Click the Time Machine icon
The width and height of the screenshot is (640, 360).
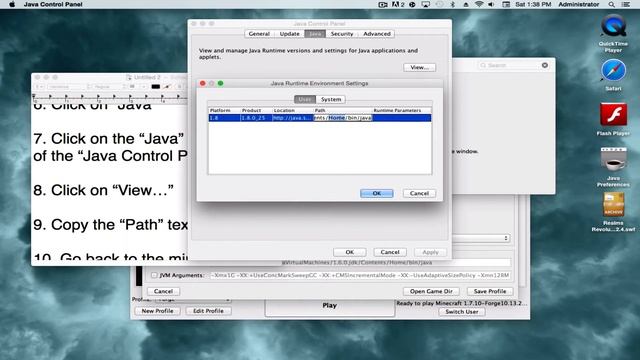[x=439, y=4]
